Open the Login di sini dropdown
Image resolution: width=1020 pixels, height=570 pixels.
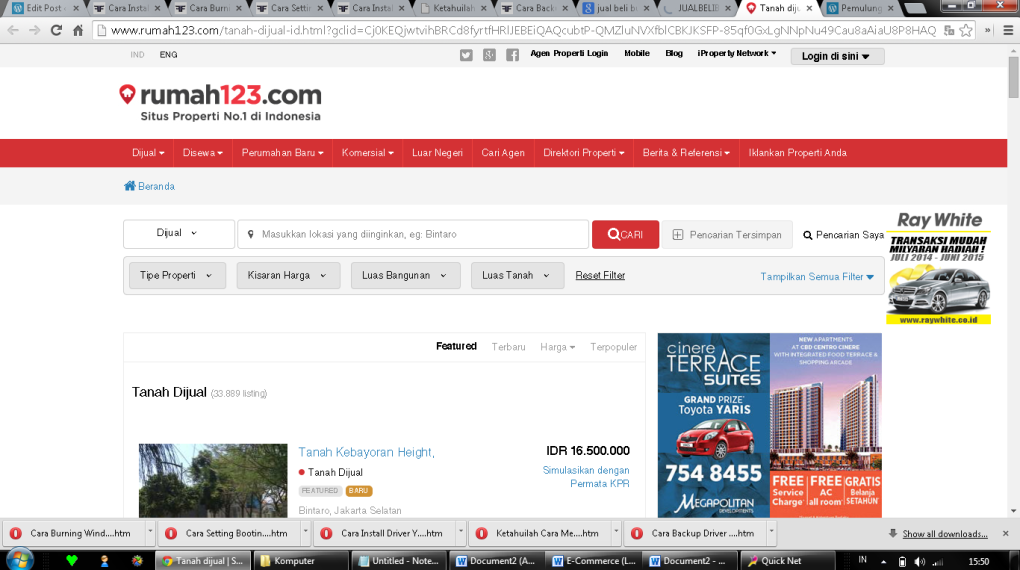click(x=837, y=56)
